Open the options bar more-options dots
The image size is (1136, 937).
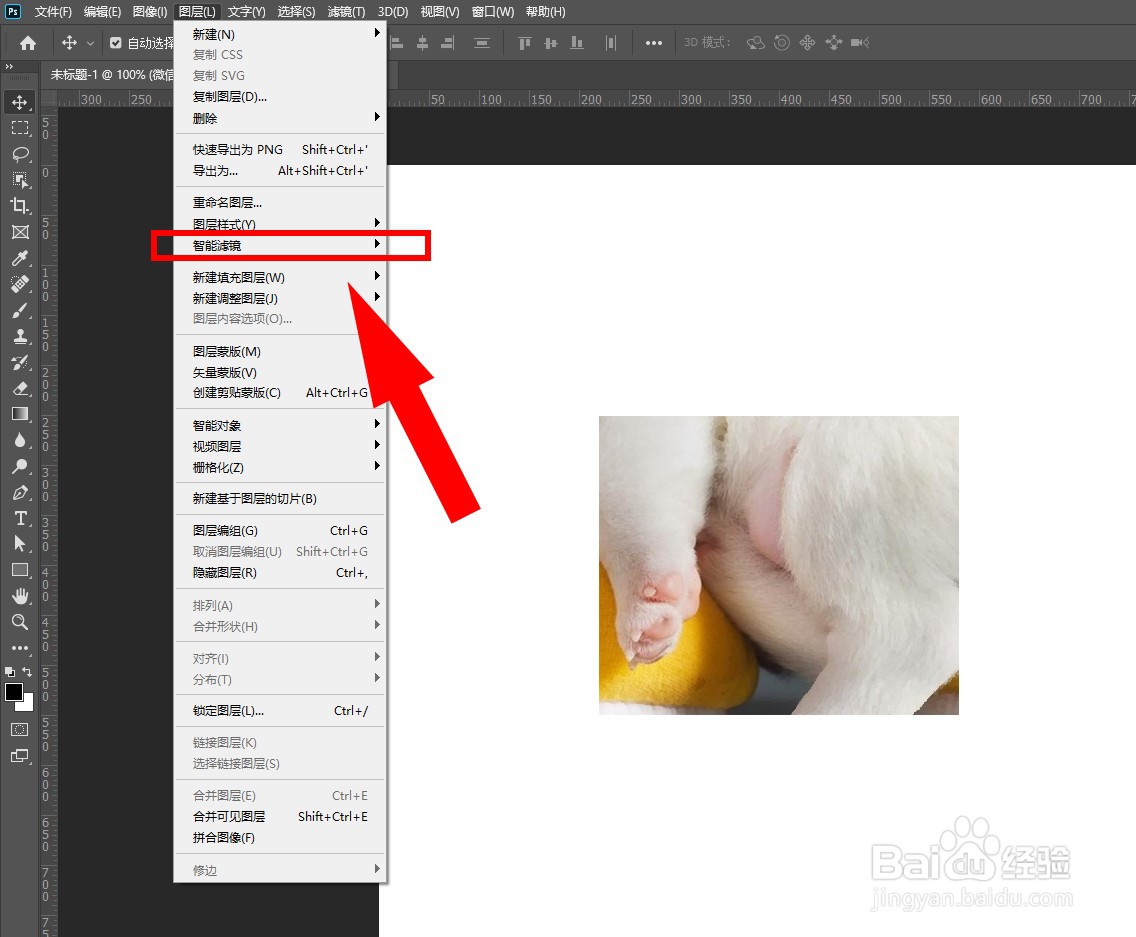[x=653, y=43]
